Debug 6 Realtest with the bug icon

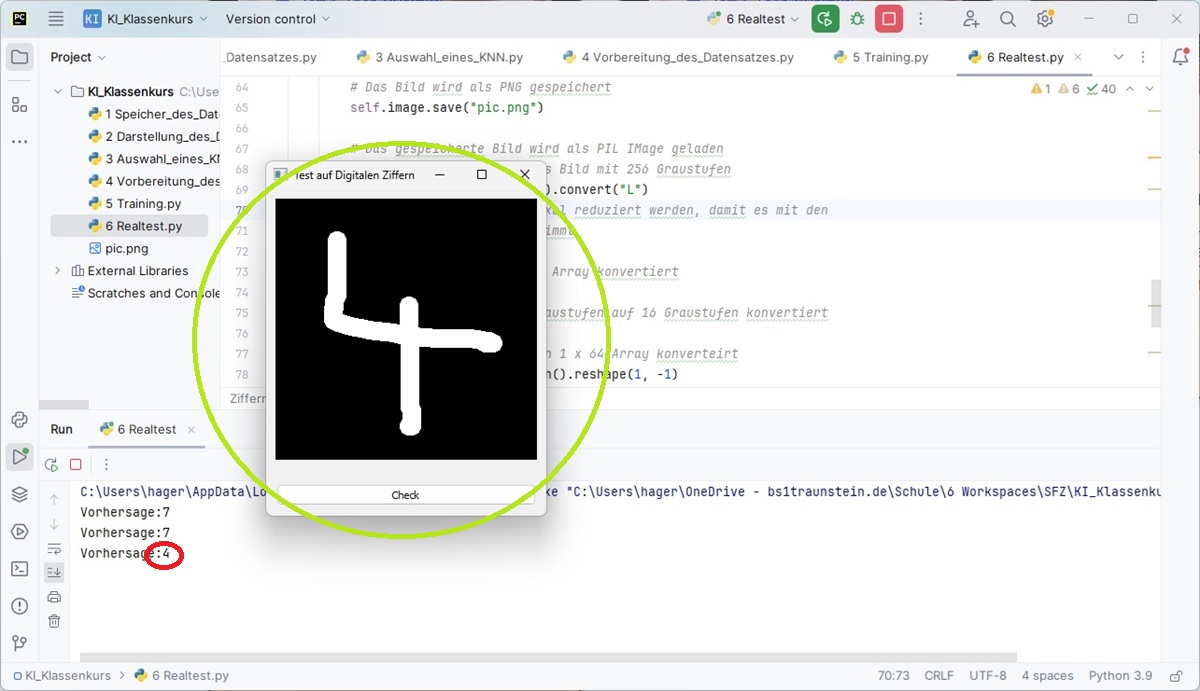(x=857, y=19)
